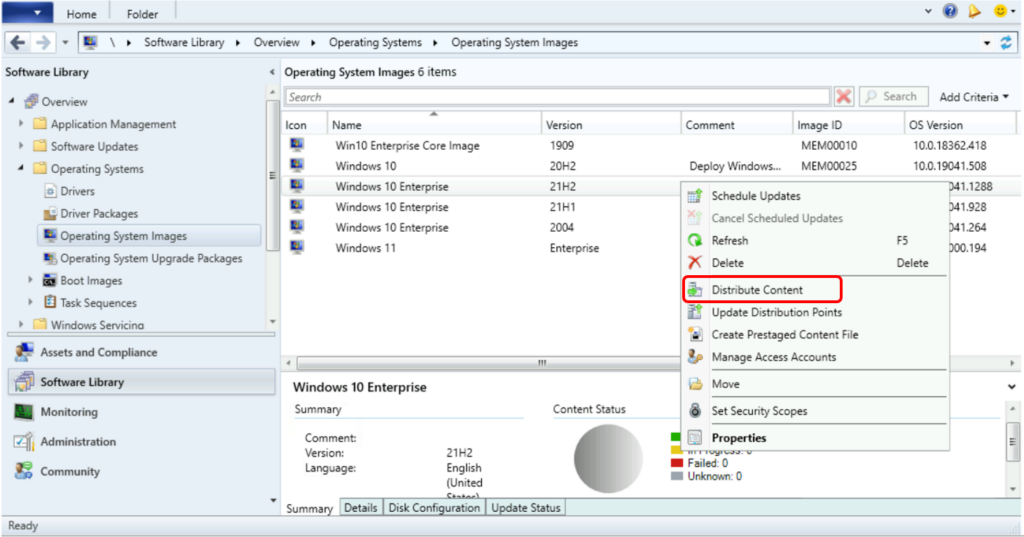Open the address bar history dropdown arrow
The width and height of the screenshot is (1024, 537).
987,43
